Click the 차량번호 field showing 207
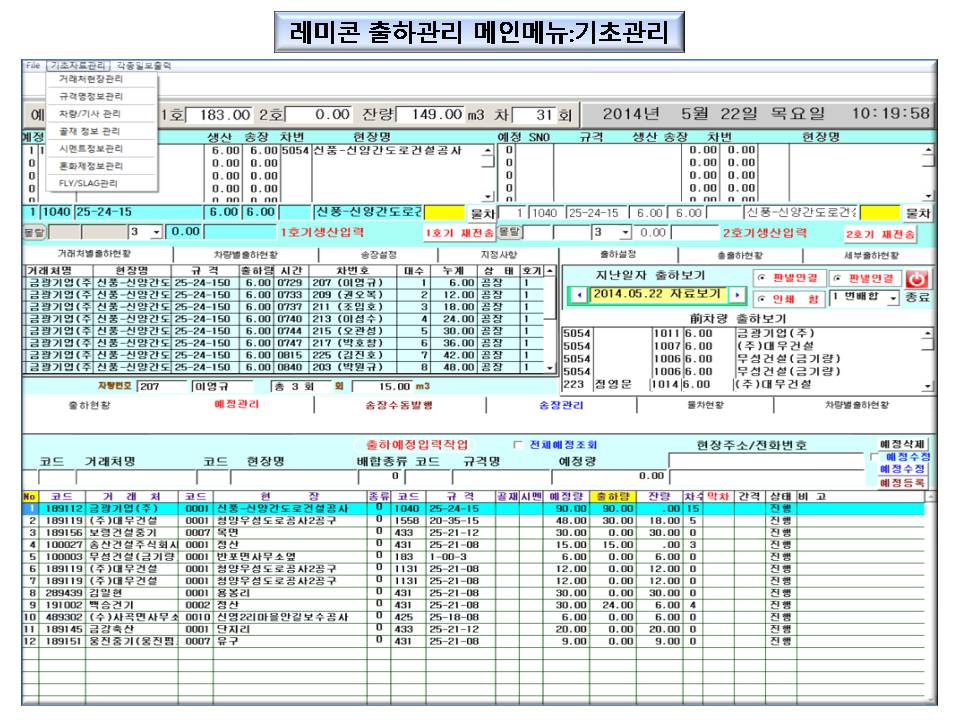 point(162,386)
